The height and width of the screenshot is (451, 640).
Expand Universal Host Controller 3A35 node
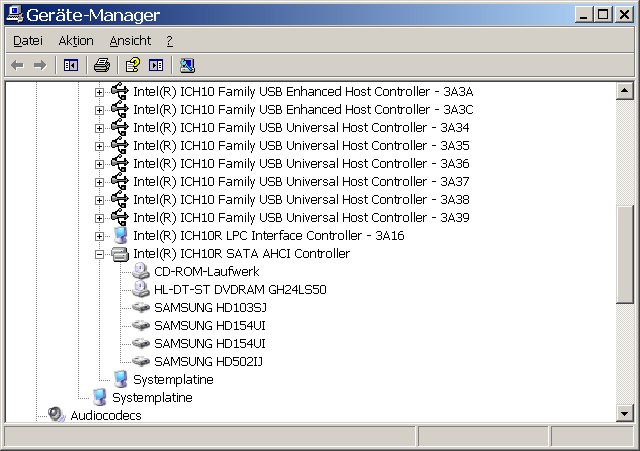(99, 146)
